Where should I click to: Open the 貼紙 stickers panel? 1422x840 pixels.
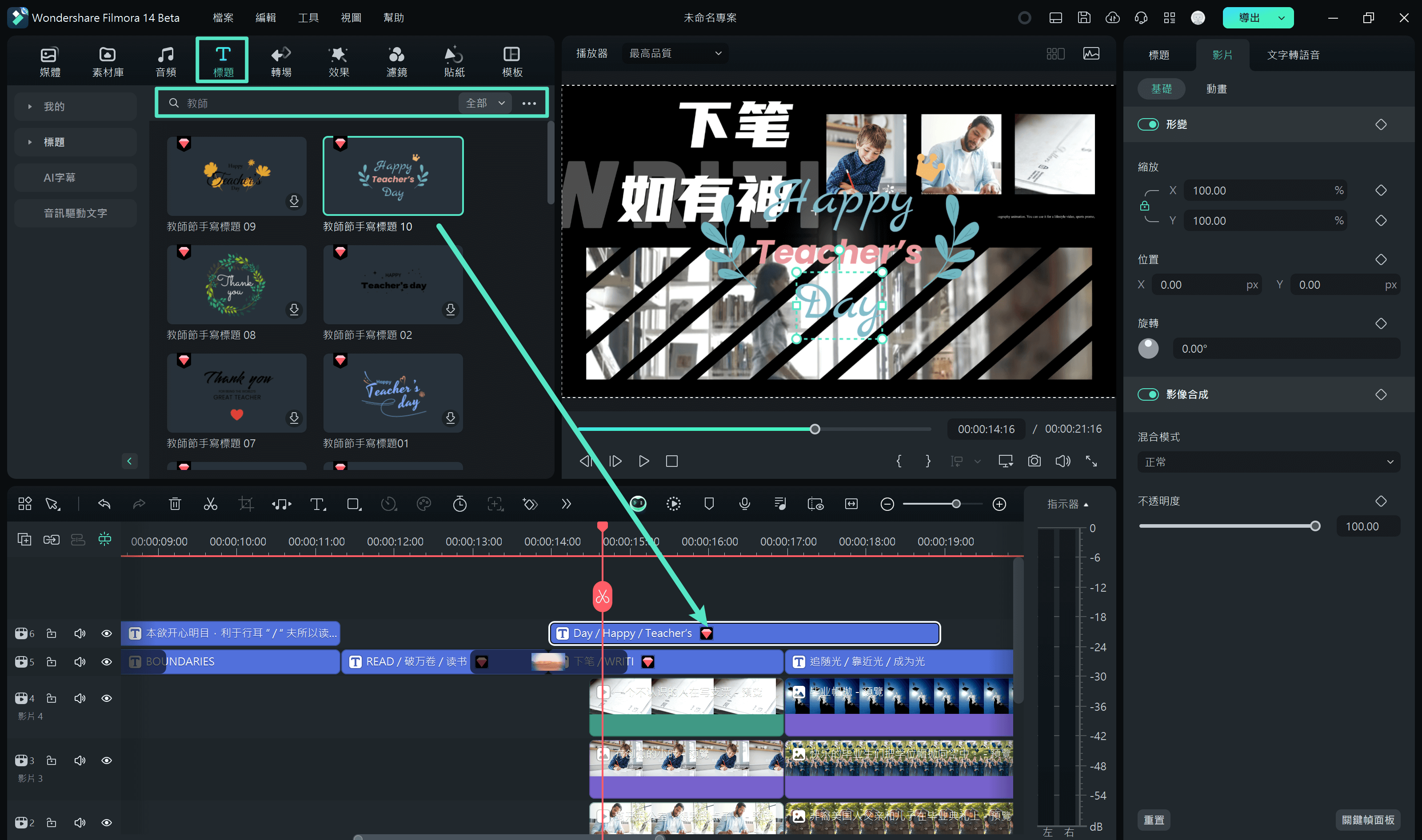click(x=454, y=61)
